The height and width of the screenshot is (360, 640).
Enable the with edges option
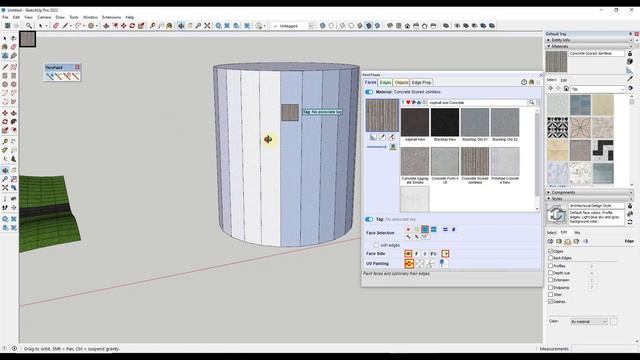(x=376, y=245)
